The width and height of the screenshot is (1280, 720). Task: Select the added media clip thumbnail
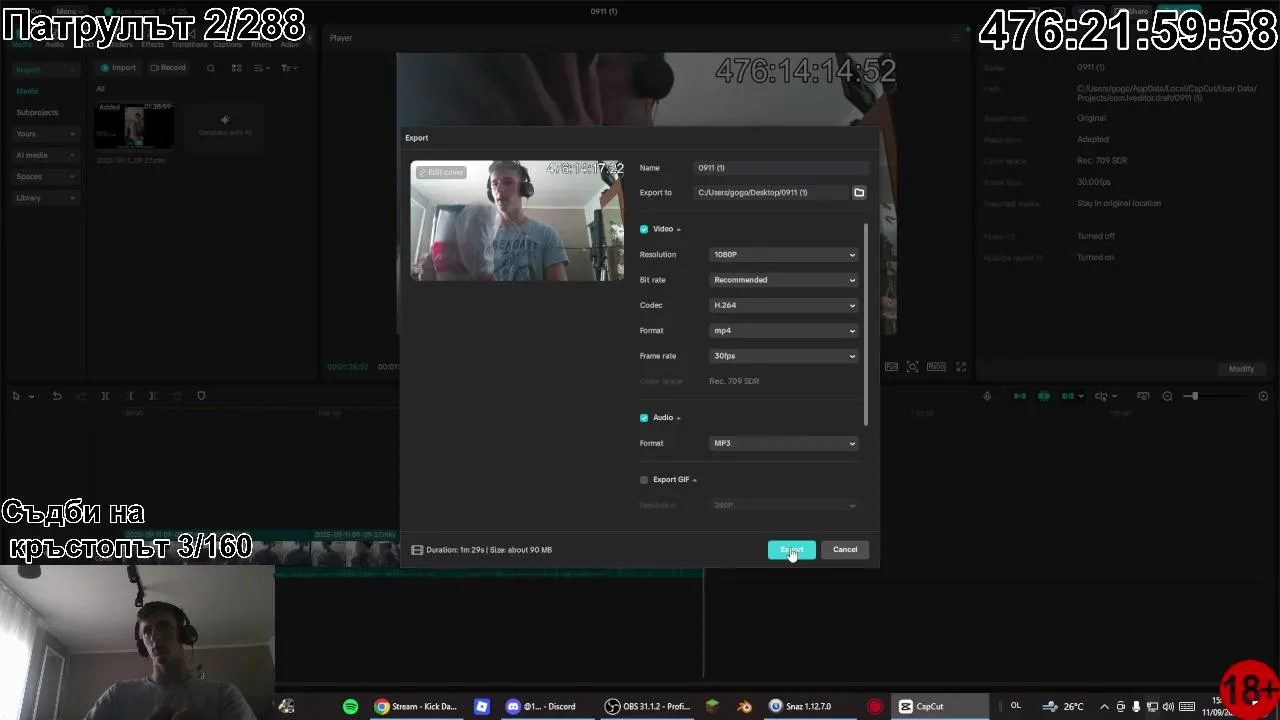click(x=134, y=126)
